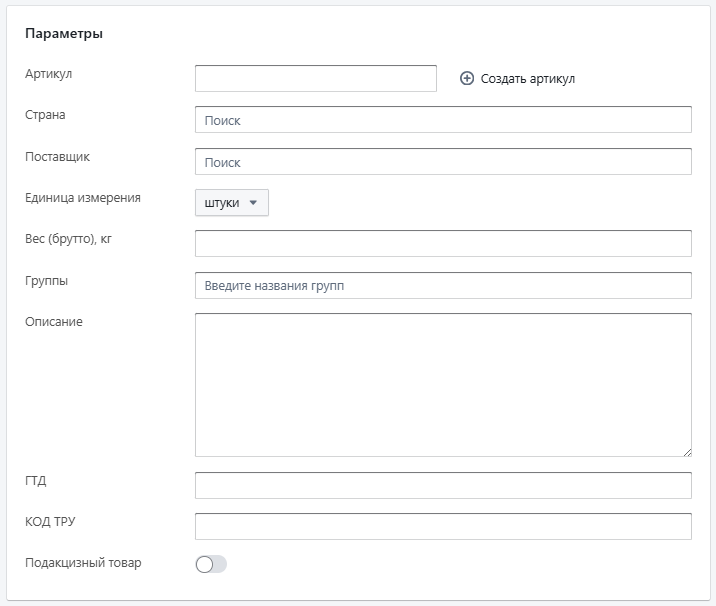Click inside the Описание text area
This screenshot has height=606, width=716.
pyautogui.click(x=443, y=385)
